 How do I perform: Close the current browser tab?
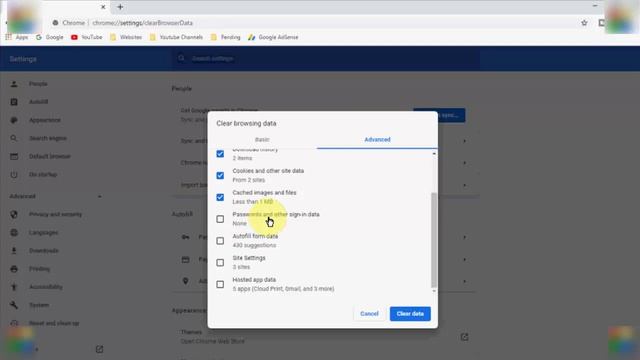tap(103, 7)
